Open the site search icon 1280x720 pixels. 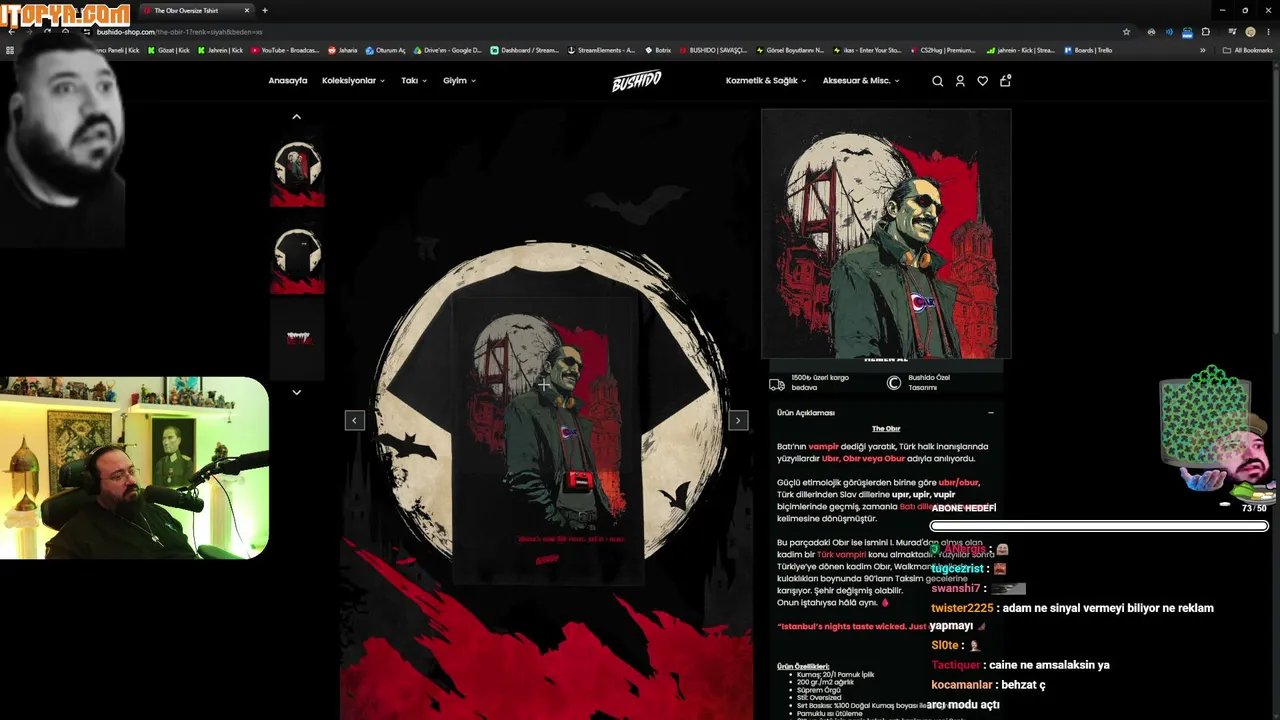coord(937,81)
